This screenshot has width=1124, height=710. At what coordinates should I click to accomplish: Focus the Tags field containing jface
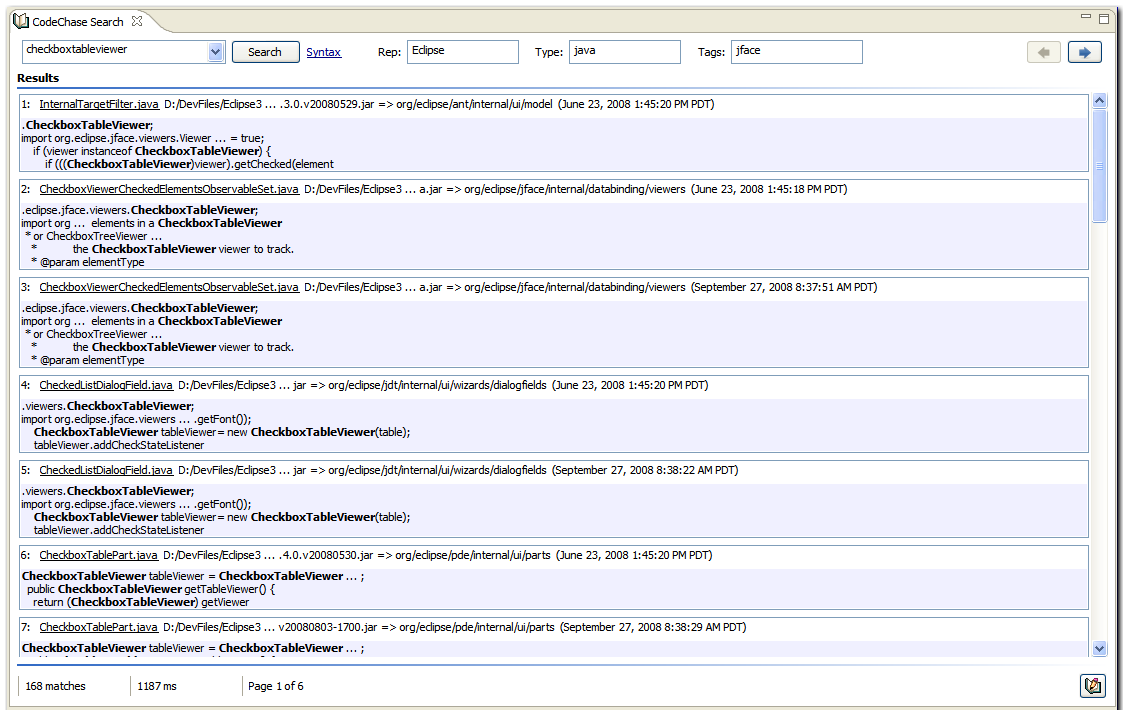[796, 52]
